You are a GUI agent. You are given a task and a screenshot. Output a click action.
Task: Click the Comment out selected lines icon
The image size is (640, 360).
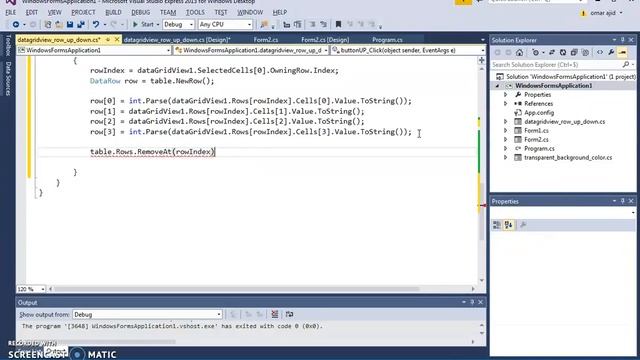tap(312, 24)
